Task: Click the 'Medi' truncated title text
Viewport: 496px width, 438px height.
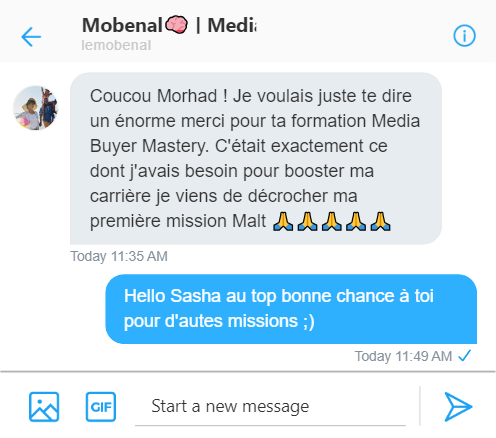Action: coord(232,25)
